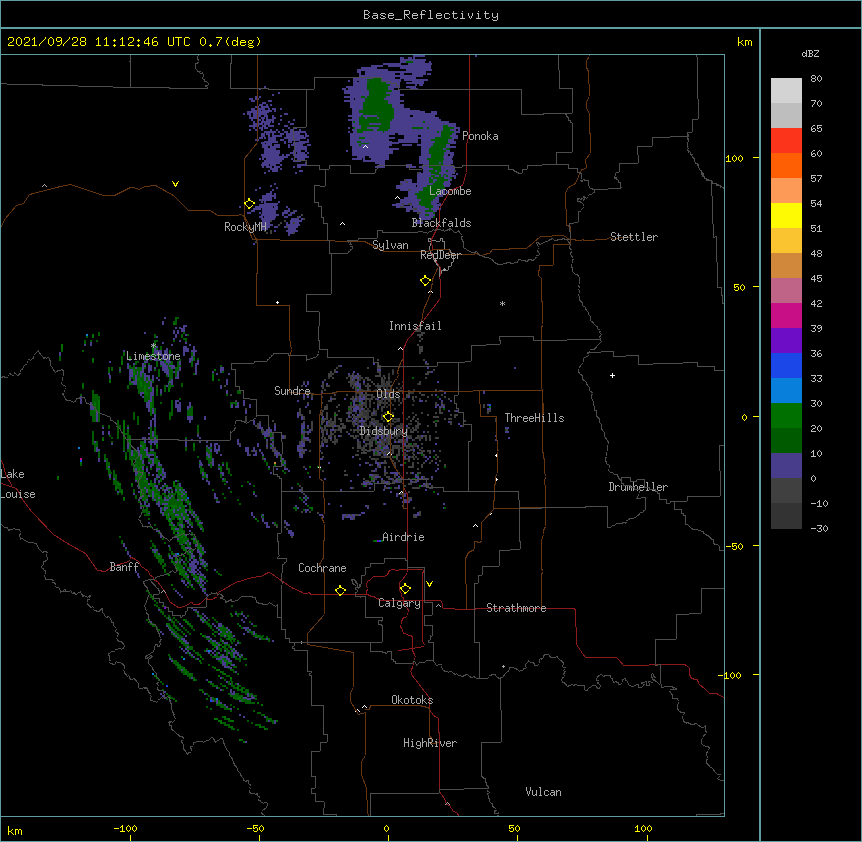Viewport: 862px width, 842px height.
Task: Click the yellow V marker northwest of RockyMH
Action: pyautogui.click(x=175, y=184)
